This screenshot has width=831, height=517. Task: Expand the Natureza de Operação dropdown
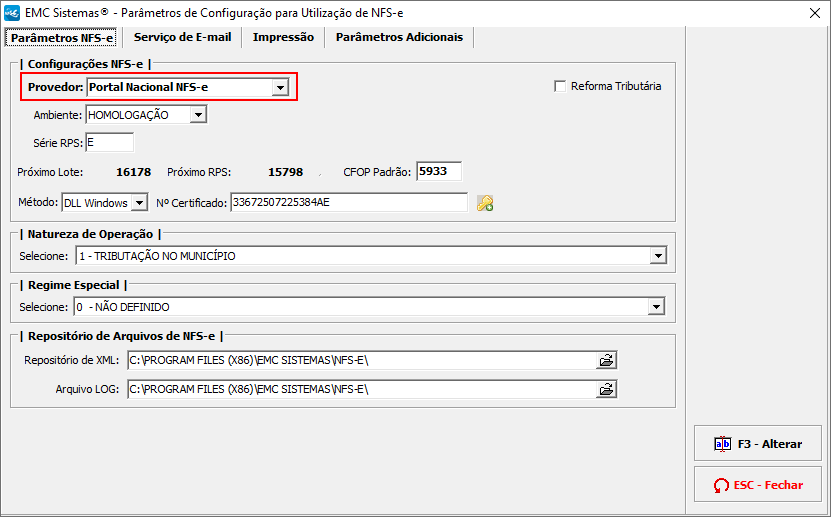tap(658, 256)
